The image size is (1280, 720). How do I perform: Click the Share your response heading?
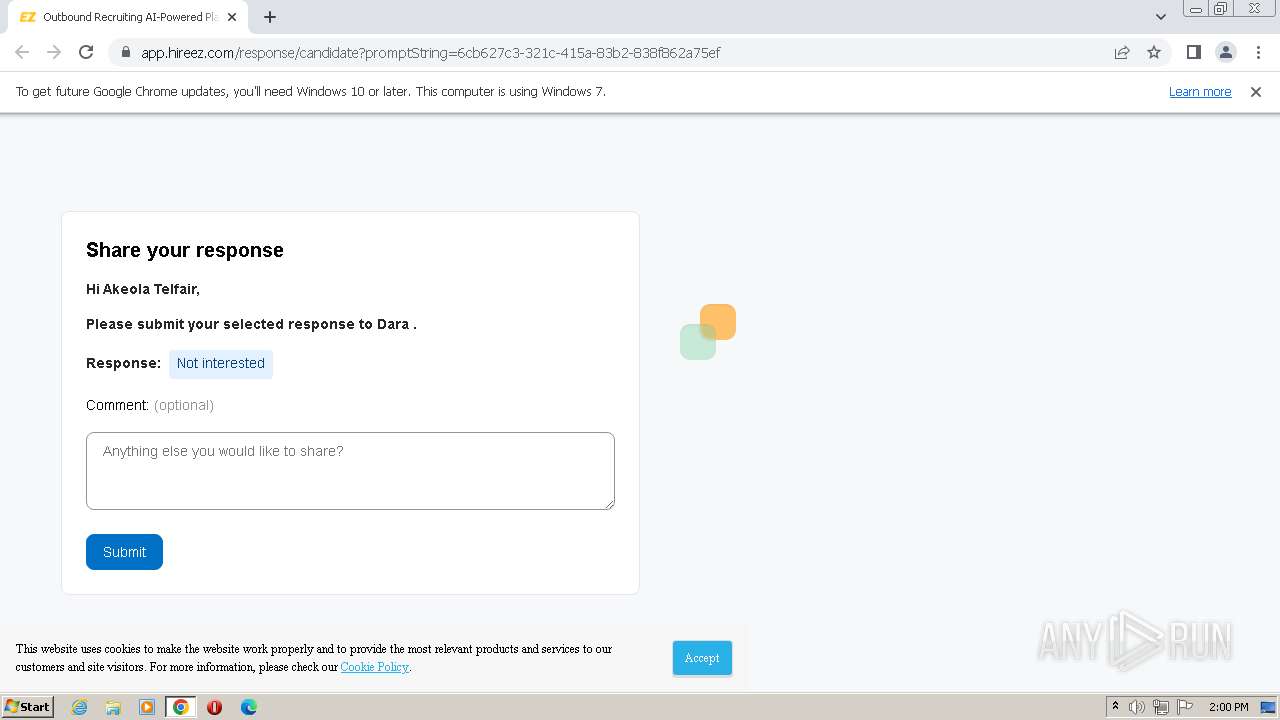(x=185, y=250)
